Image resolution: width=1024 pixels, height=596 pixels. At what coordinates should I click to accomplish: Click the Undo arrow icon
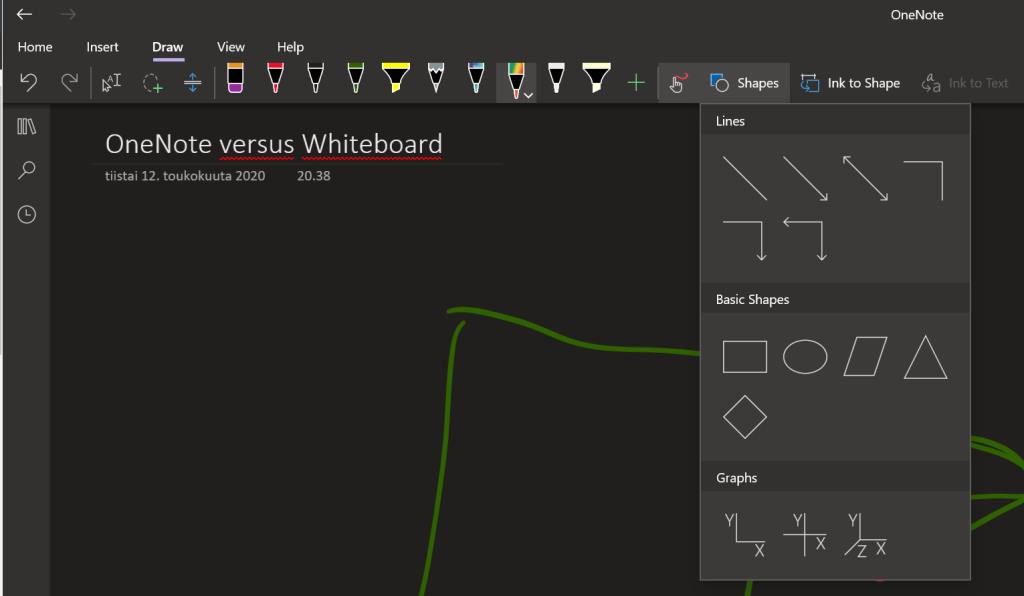[29, 82]
